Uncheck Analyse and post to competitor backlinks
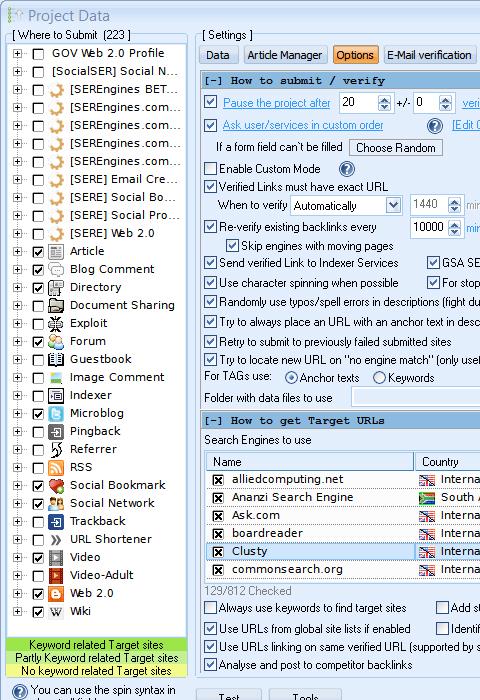The width and height of the screenshot is (480, 700). 210,664
